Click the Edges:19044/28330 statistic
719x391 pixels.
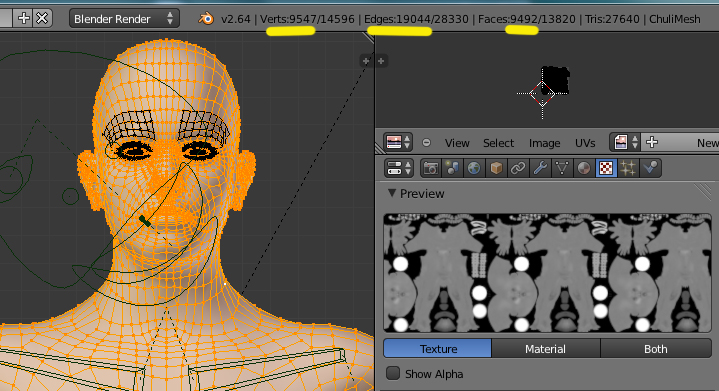[x=416, y=19]
